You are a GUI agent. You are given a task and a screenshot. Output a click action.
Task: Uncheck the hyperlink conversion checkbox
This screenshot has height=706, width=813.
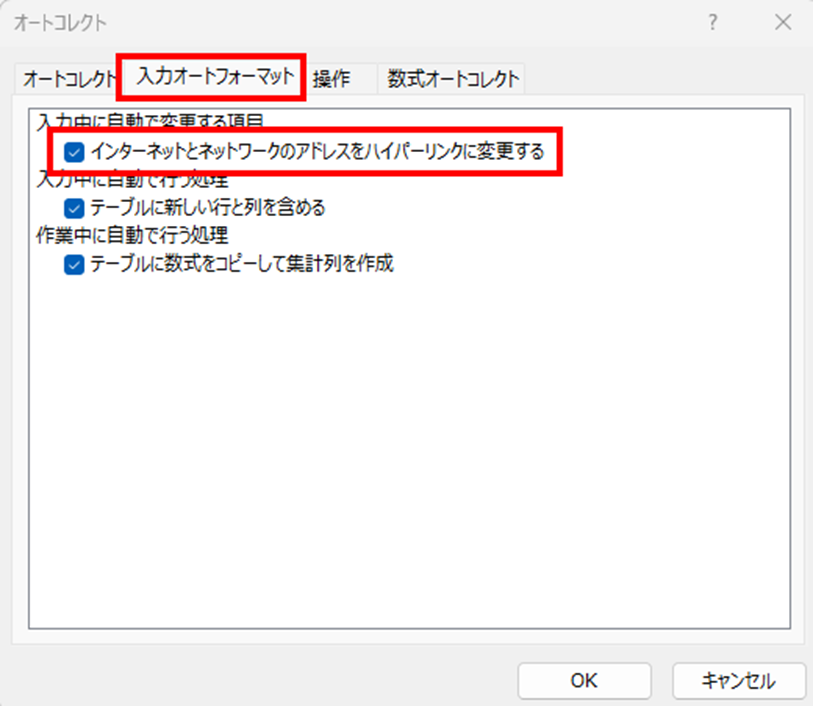pos(74,152)
